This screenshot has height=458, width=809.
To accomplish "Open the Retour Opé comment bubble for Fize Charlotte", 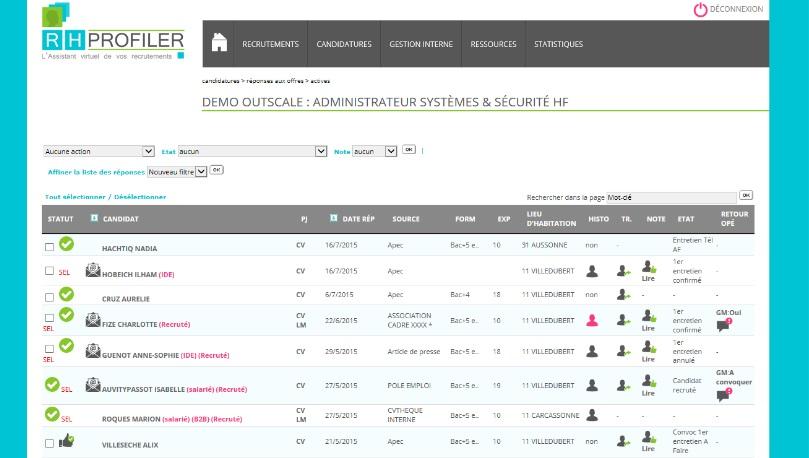I will coord(724,325).
